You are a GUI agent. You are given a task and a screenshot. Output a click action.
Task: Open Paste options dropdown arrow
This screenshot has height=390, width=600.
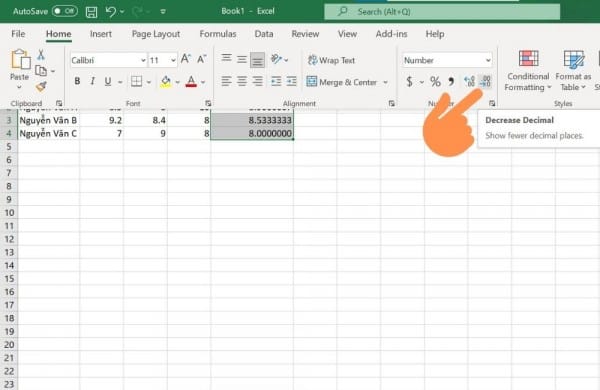click(19, 87)
